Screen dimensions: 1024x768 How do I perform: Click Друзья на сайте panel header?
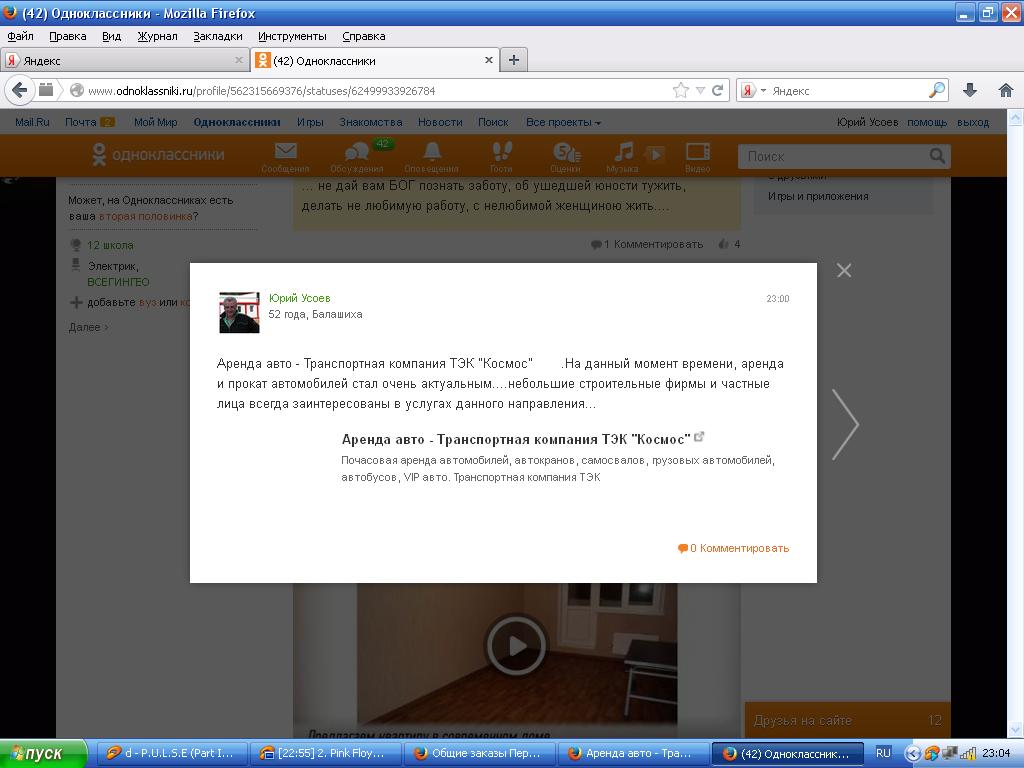848,720
